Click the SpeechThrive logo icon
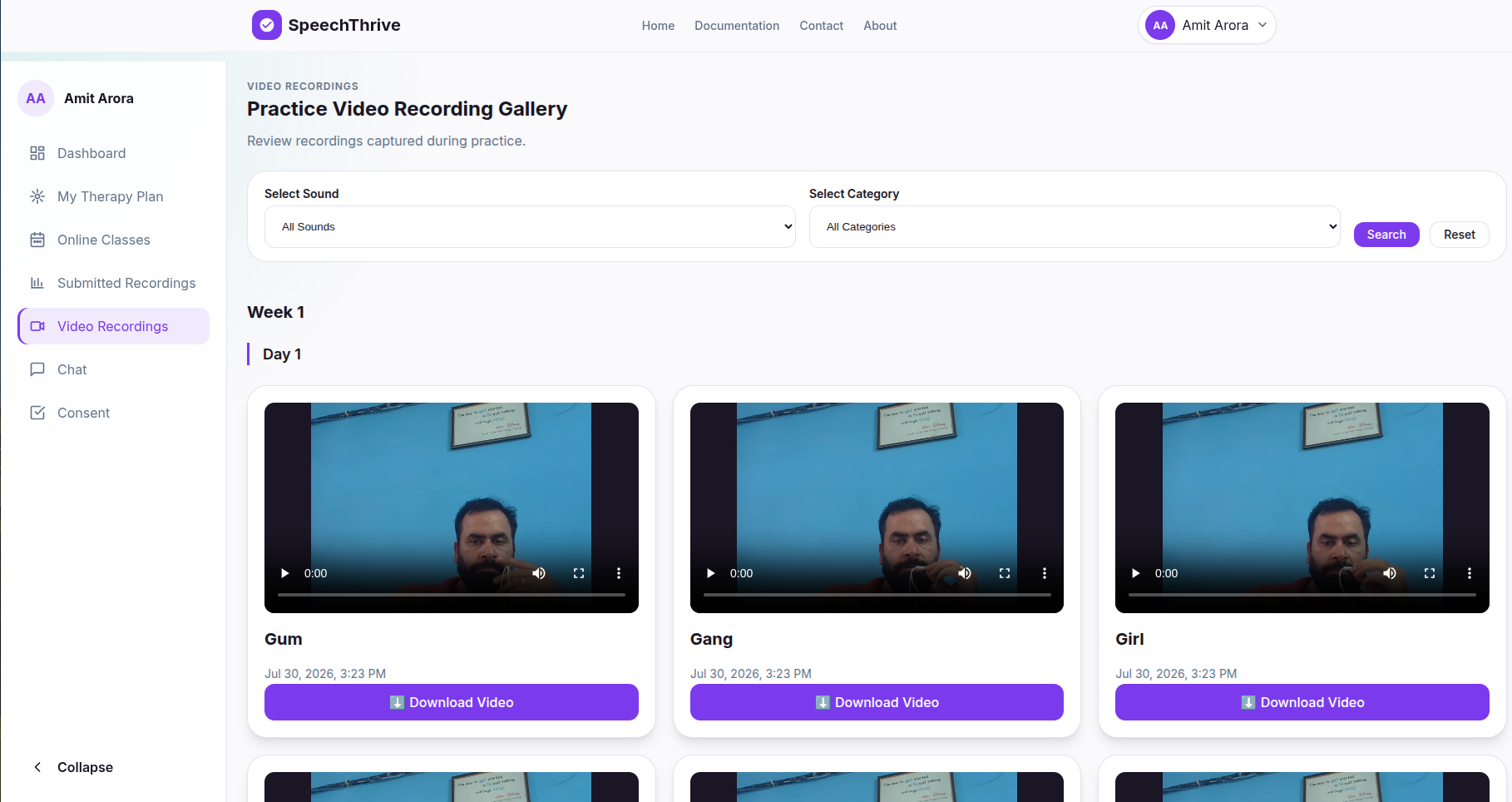Screen dimensions: 1512x802 266,25
